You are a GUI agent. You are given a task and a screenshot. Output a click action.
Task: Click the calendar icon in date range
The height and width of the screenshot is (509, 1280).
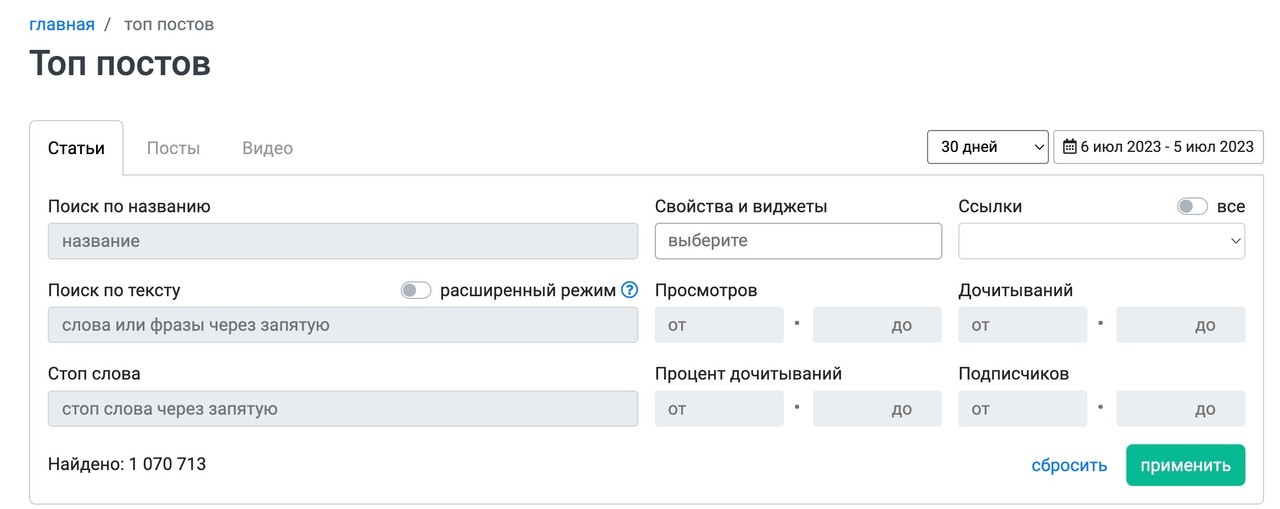(1069, 147)
